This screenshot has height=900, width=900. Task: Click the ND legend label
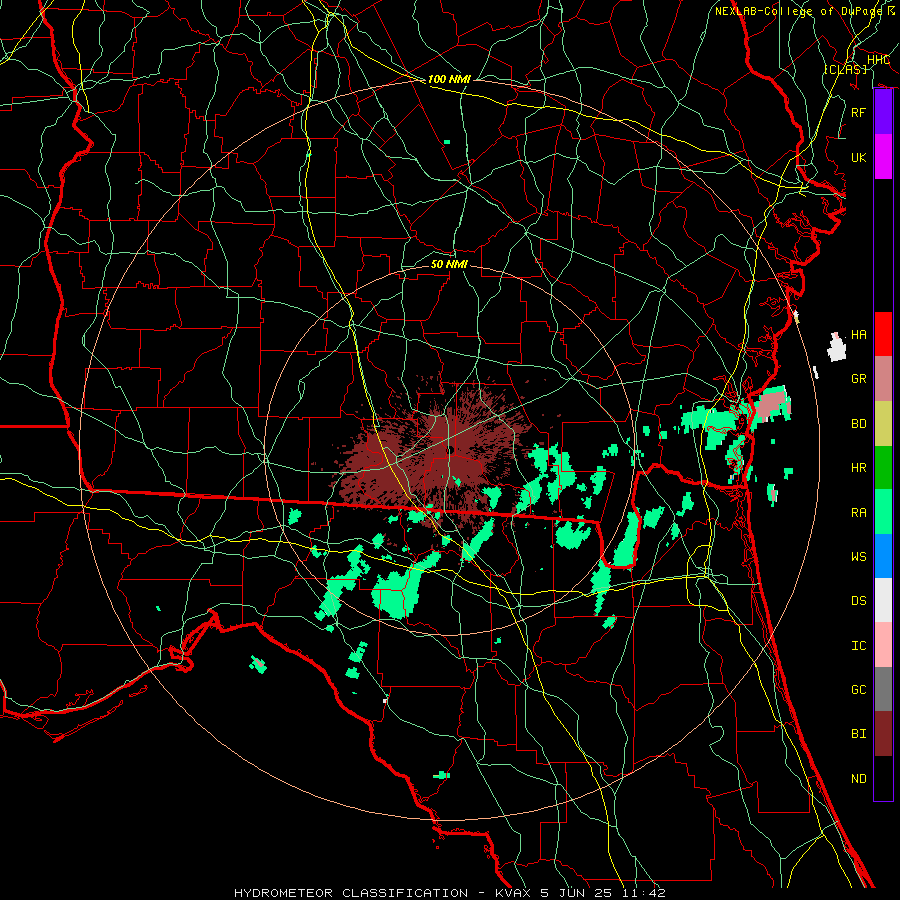pyautogui.click(x=859, y=779)
